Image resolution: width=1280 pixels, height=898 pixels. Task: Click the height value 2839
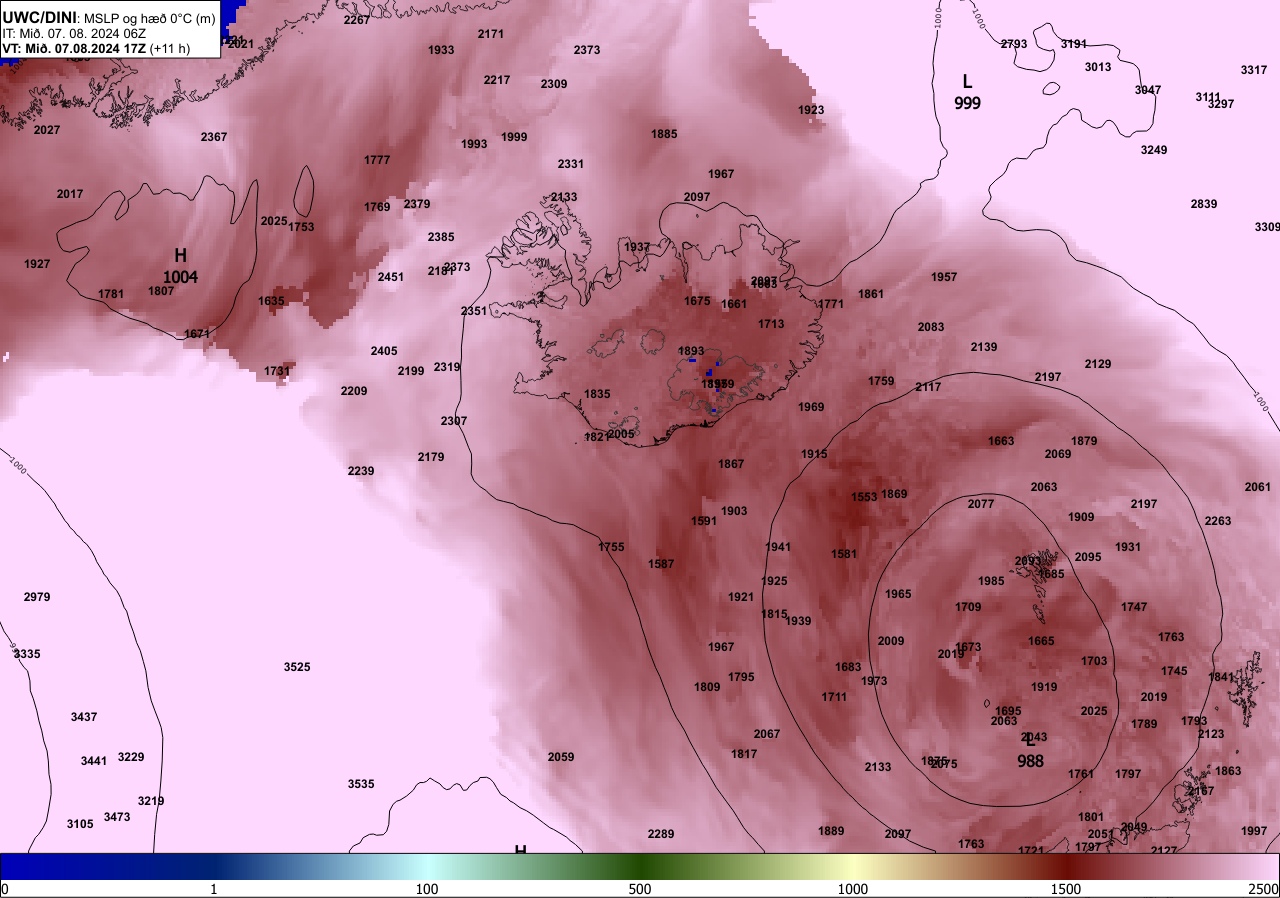(1204, 204)
